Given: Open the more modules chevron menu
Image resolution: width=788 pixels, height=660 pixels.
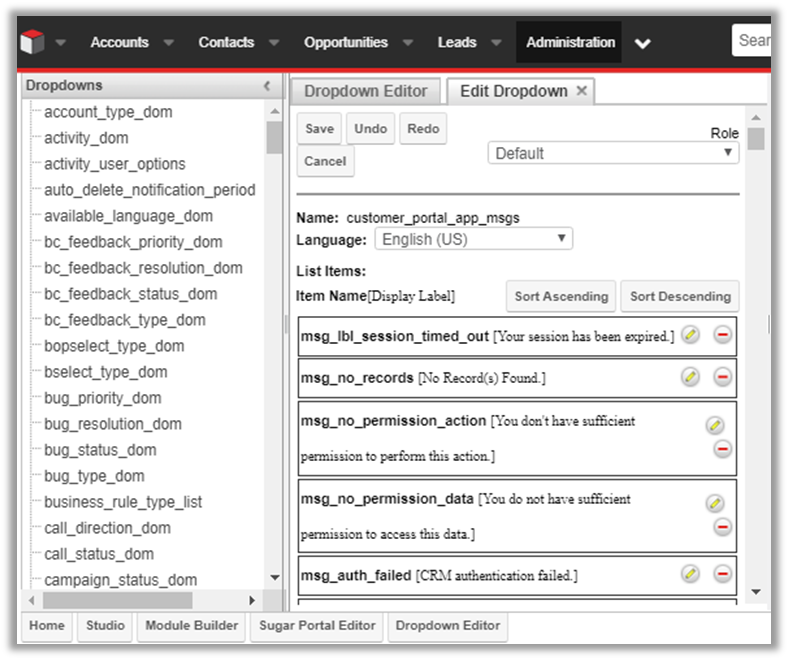Looking at the screenshot, I should tap(643, 43).
